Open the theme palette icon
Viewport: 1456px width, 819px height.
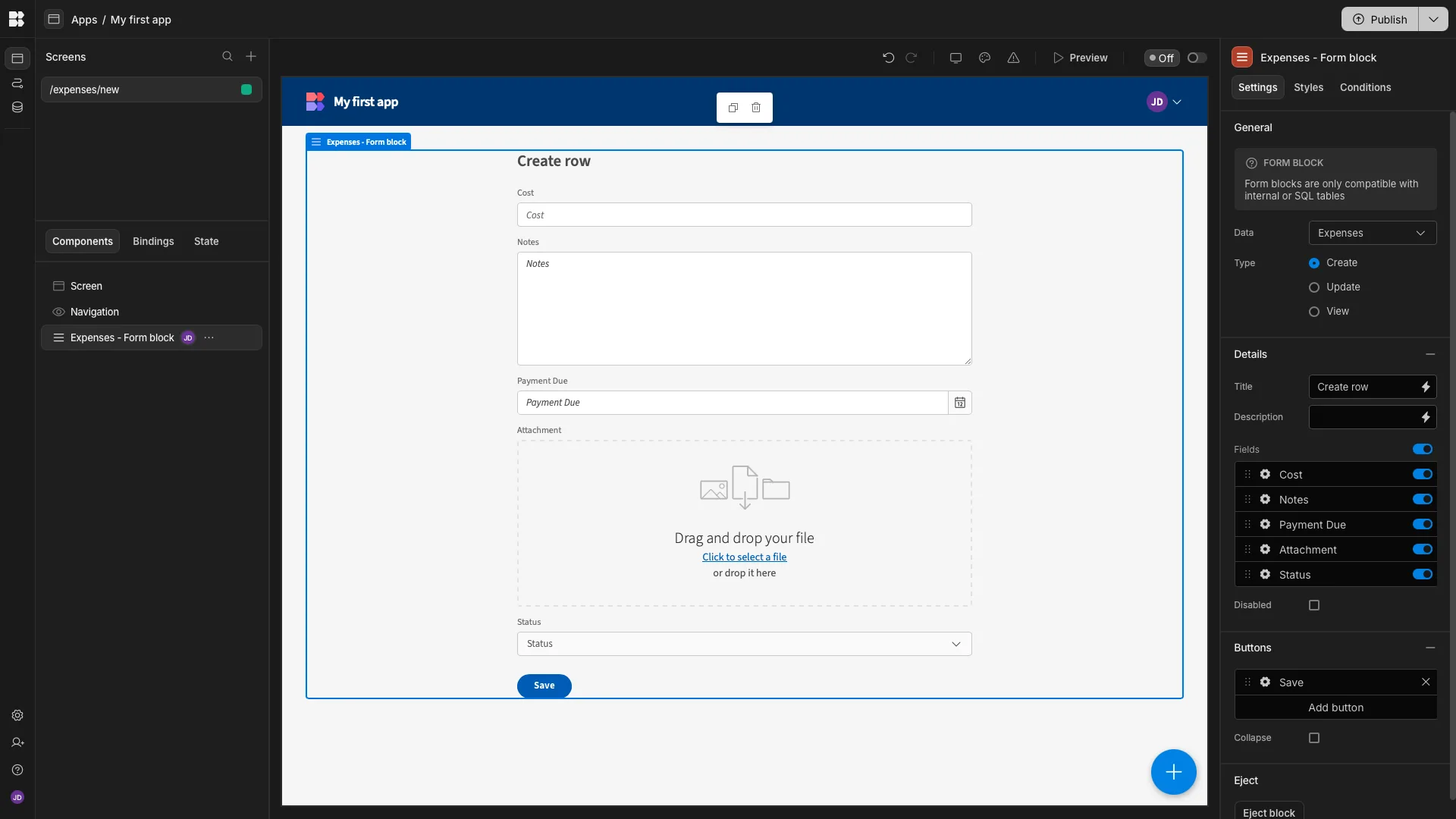pos(984,58)
